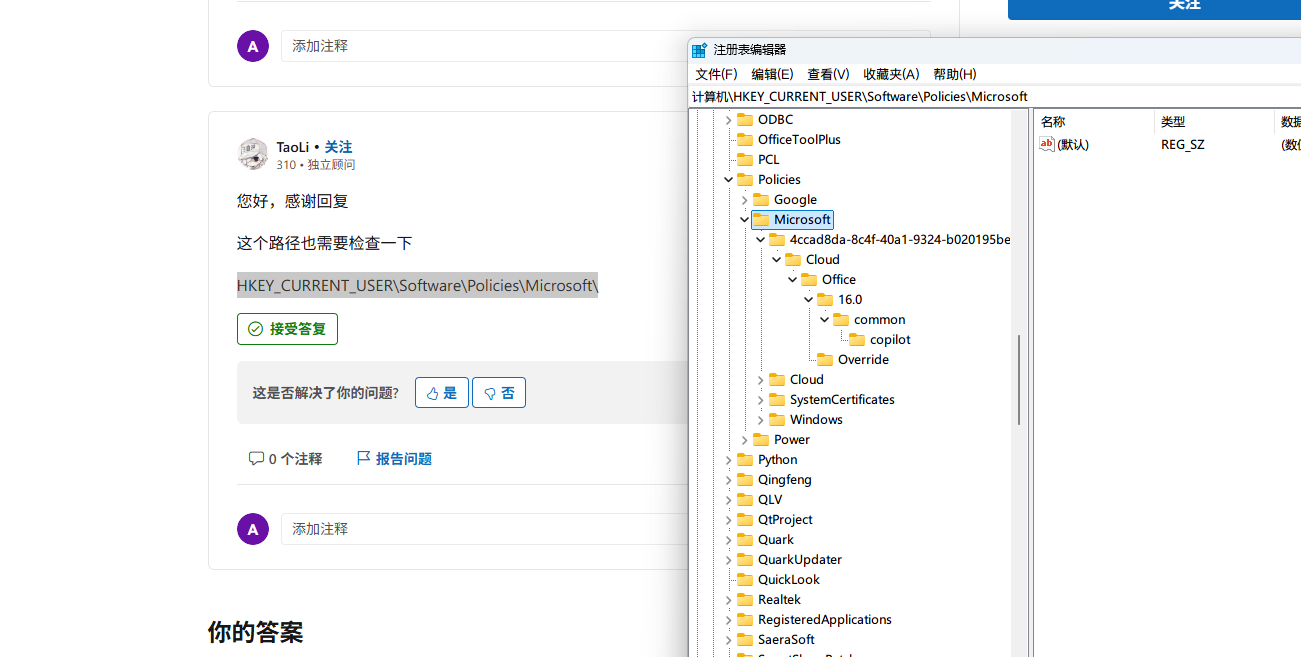Open the 文件(F) menu in Registry Editor

[x=716, y=74]
